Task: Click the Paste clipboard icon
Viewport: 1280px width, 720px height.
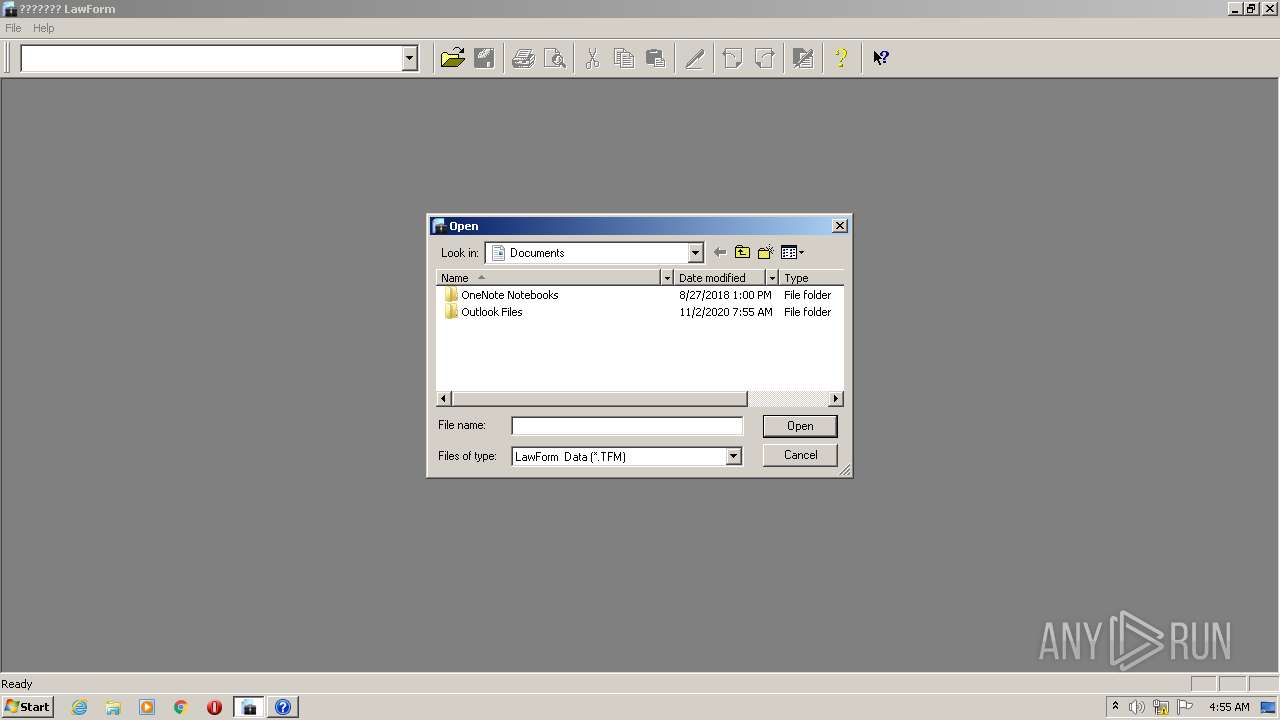Action: click(x=656, y=58)
